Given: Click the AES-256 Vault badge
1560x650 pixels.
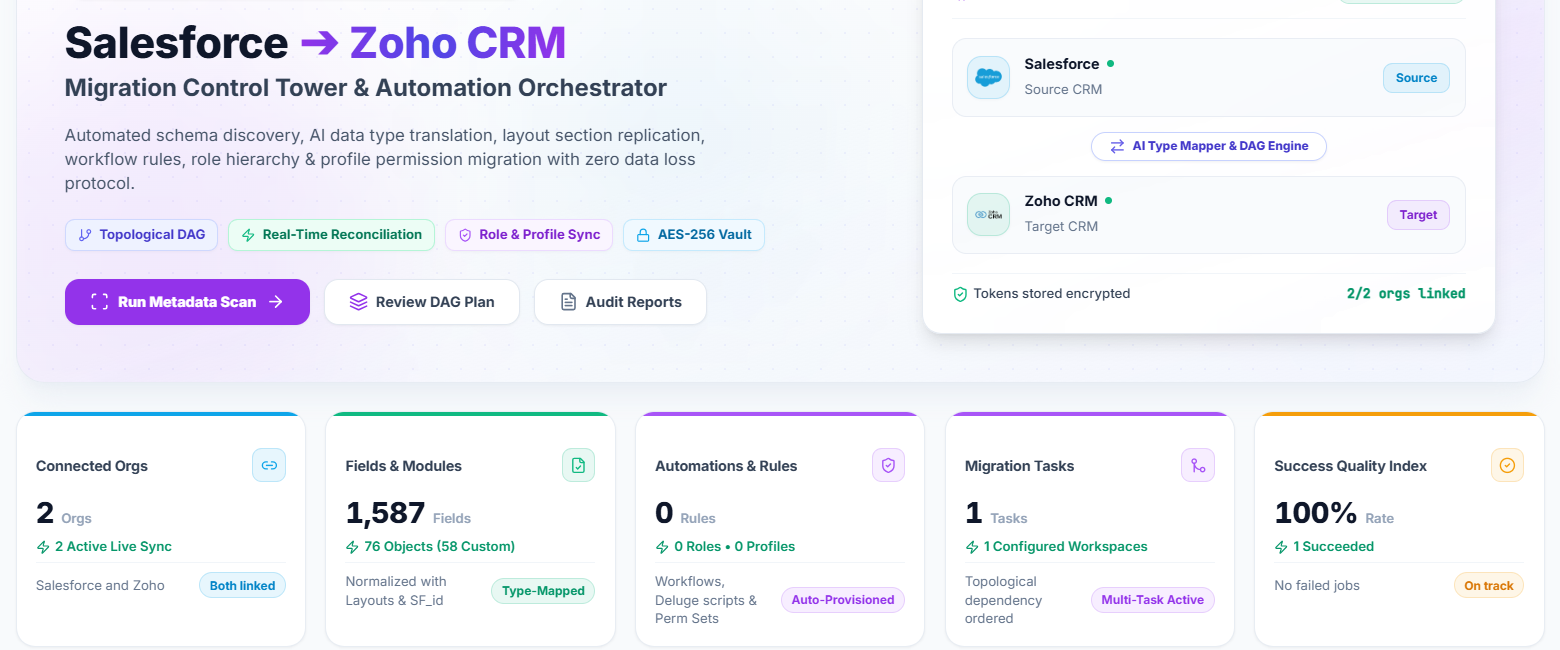Looking at the screenshot, I should click(694, 235).
